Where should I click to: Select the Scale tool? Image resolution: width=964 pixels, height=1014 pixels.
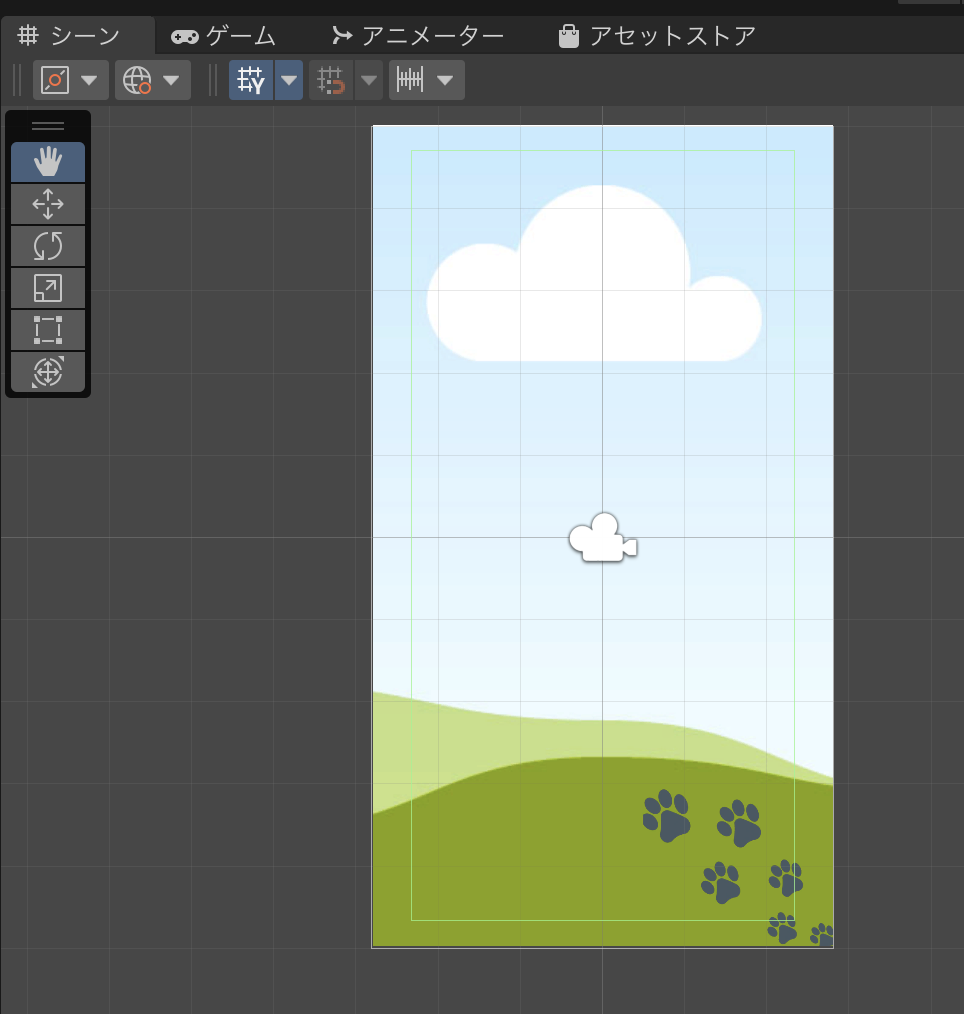(48, 288)
